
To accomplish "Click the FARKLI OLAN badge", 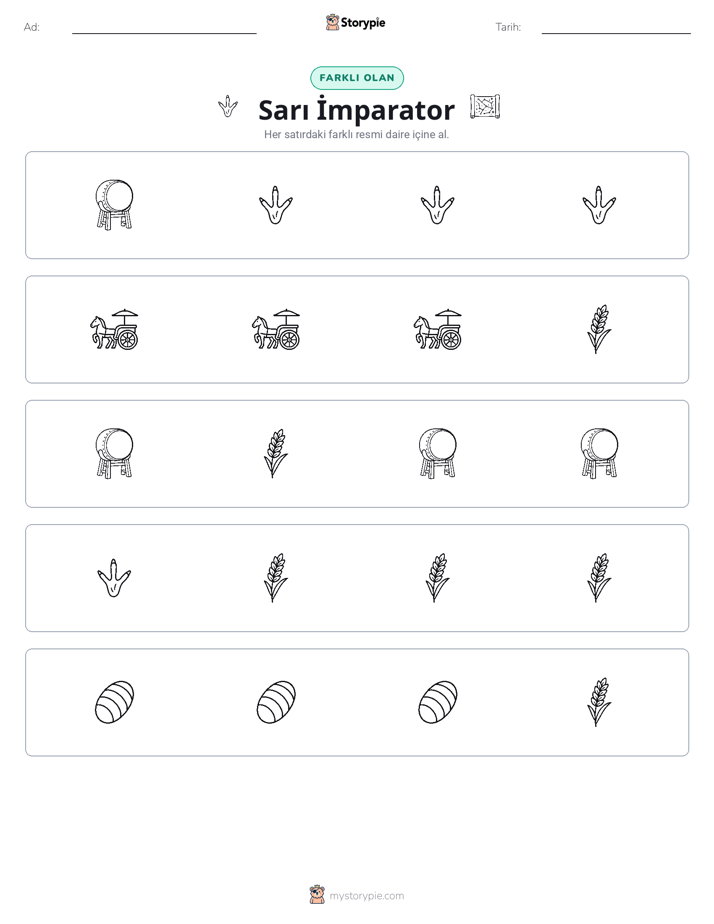I will 357,78.
